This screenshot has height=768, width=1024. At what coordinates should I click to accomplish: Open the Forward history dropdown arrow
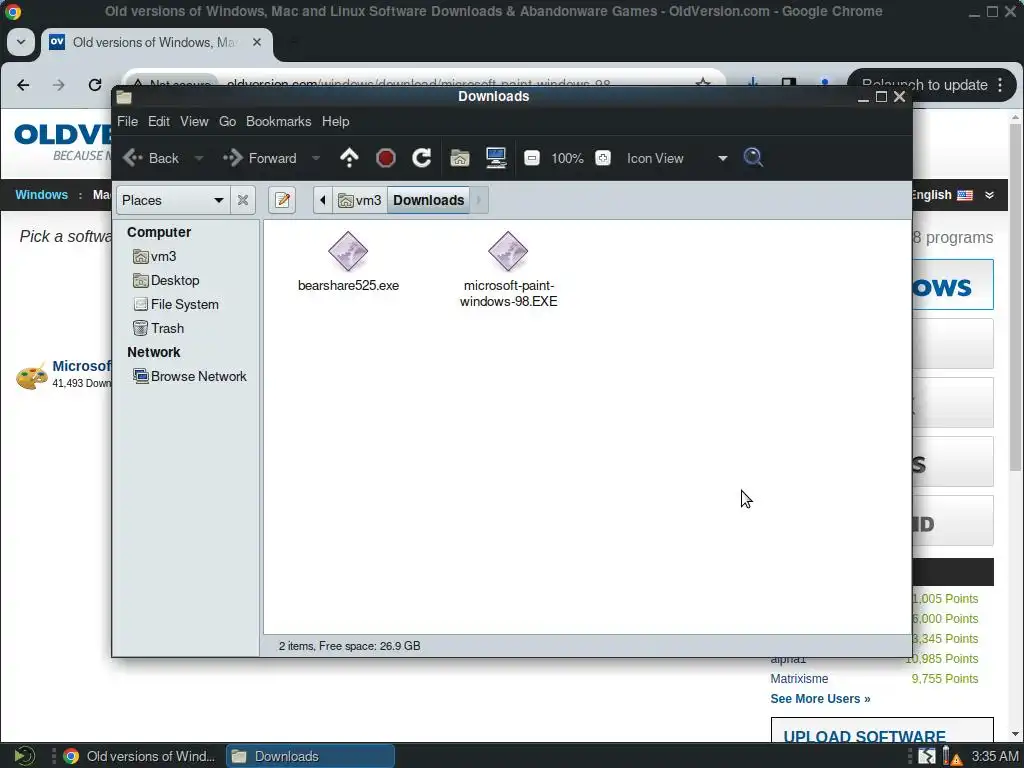[x=316, y=158]
